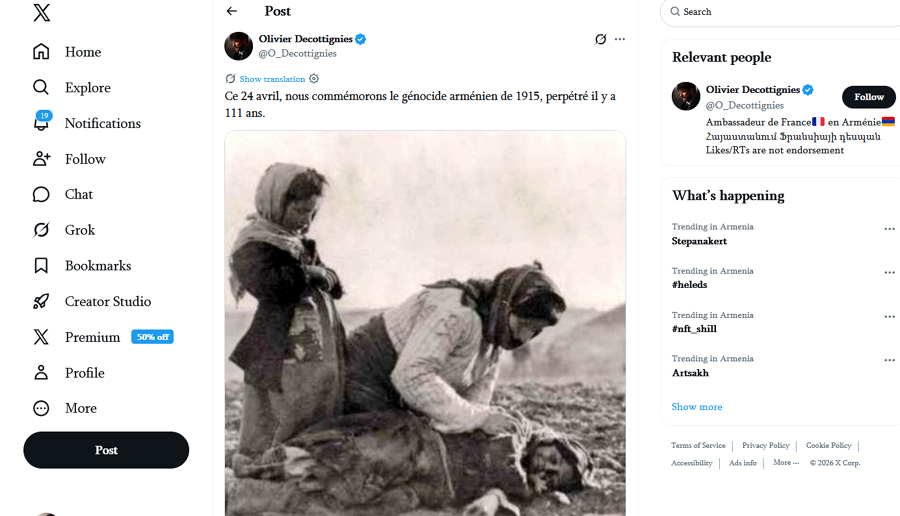This screenshot has height=516, width=900.
Task: Open Creator Studio rocket icon
Action: [x=41, y=301]
